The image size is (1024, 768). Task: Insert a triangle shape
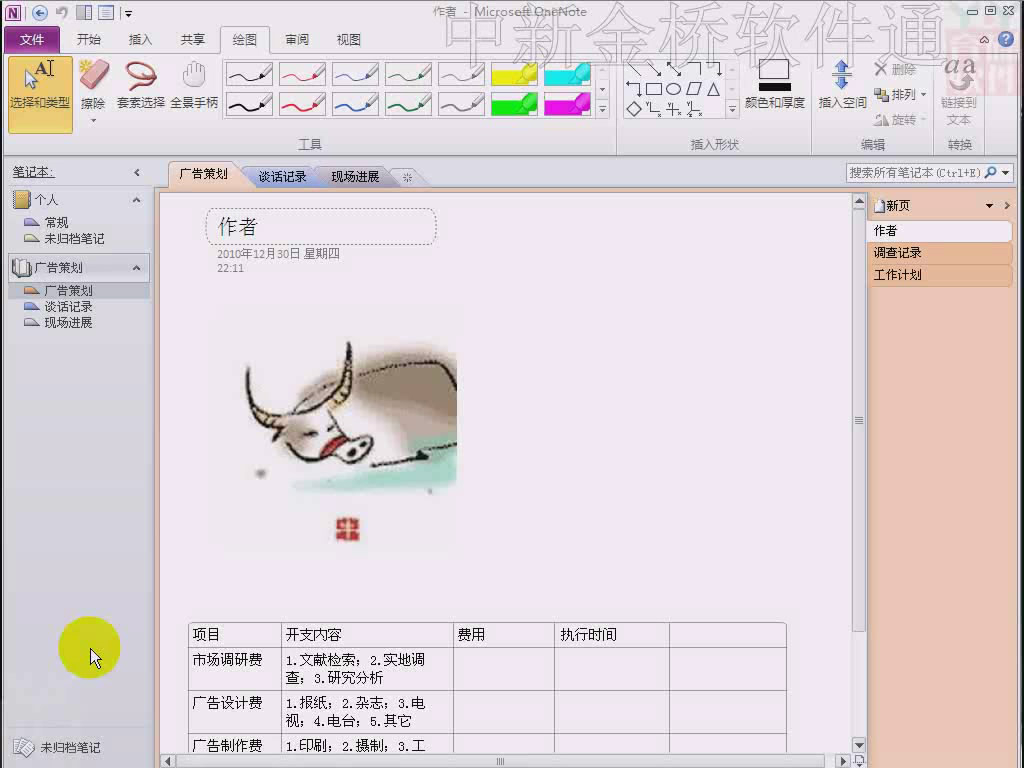[x=713, y=89]
